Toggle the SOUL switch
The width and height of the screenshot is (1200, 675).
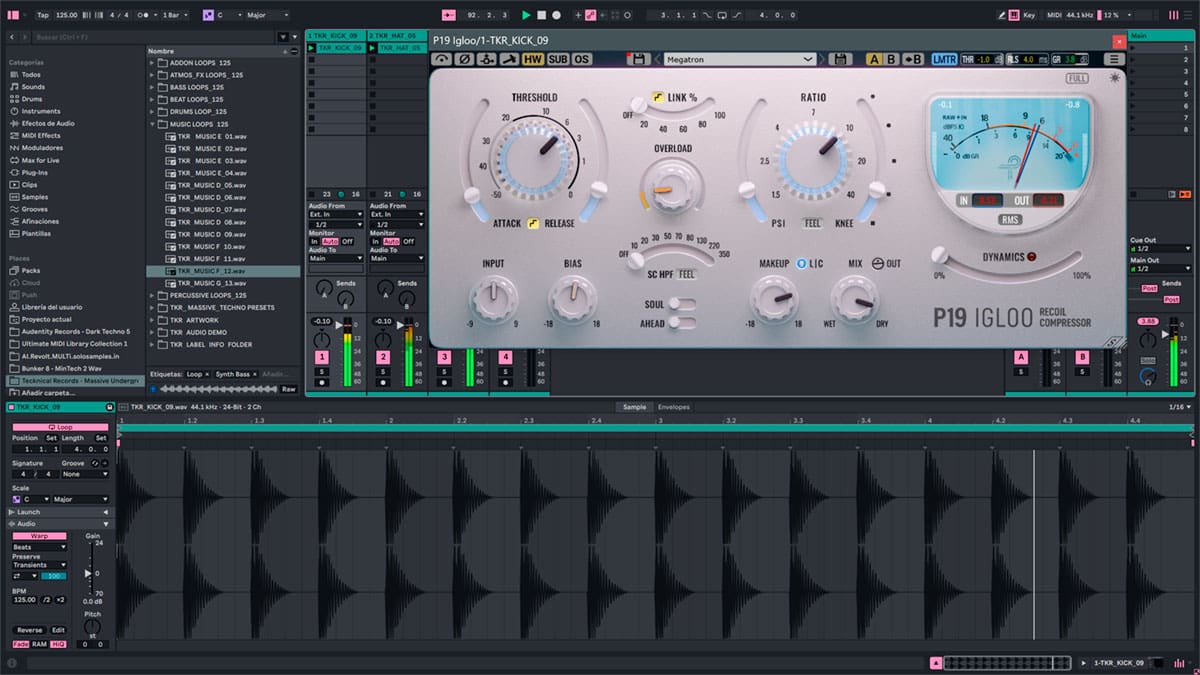[x=682, y=303]
